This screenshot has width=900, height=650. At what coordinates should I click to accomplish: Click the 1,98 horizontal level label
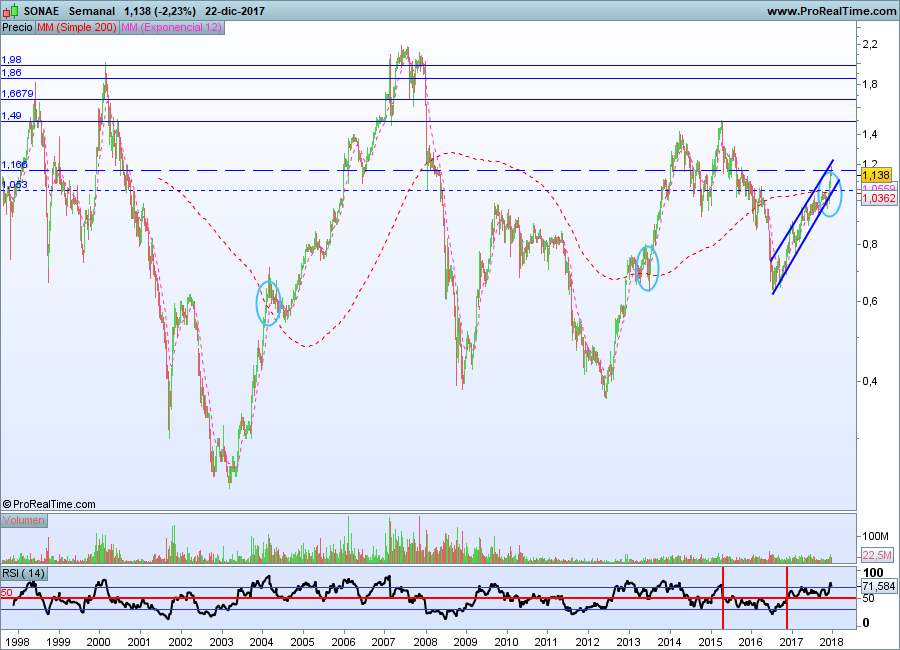point(11,60)
